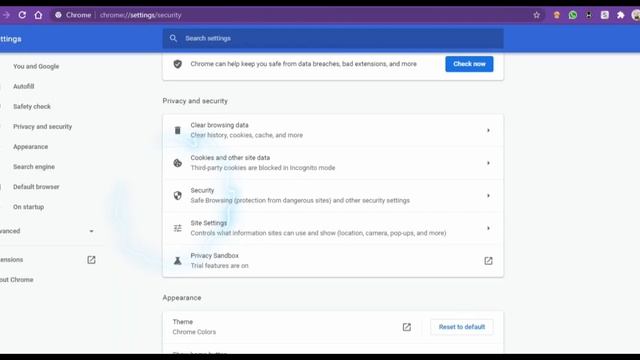Click 'Chrome can help keep you safe' text
Image resolution: width=640 pixels, height=360 pixels.
[x=303, y=64]
